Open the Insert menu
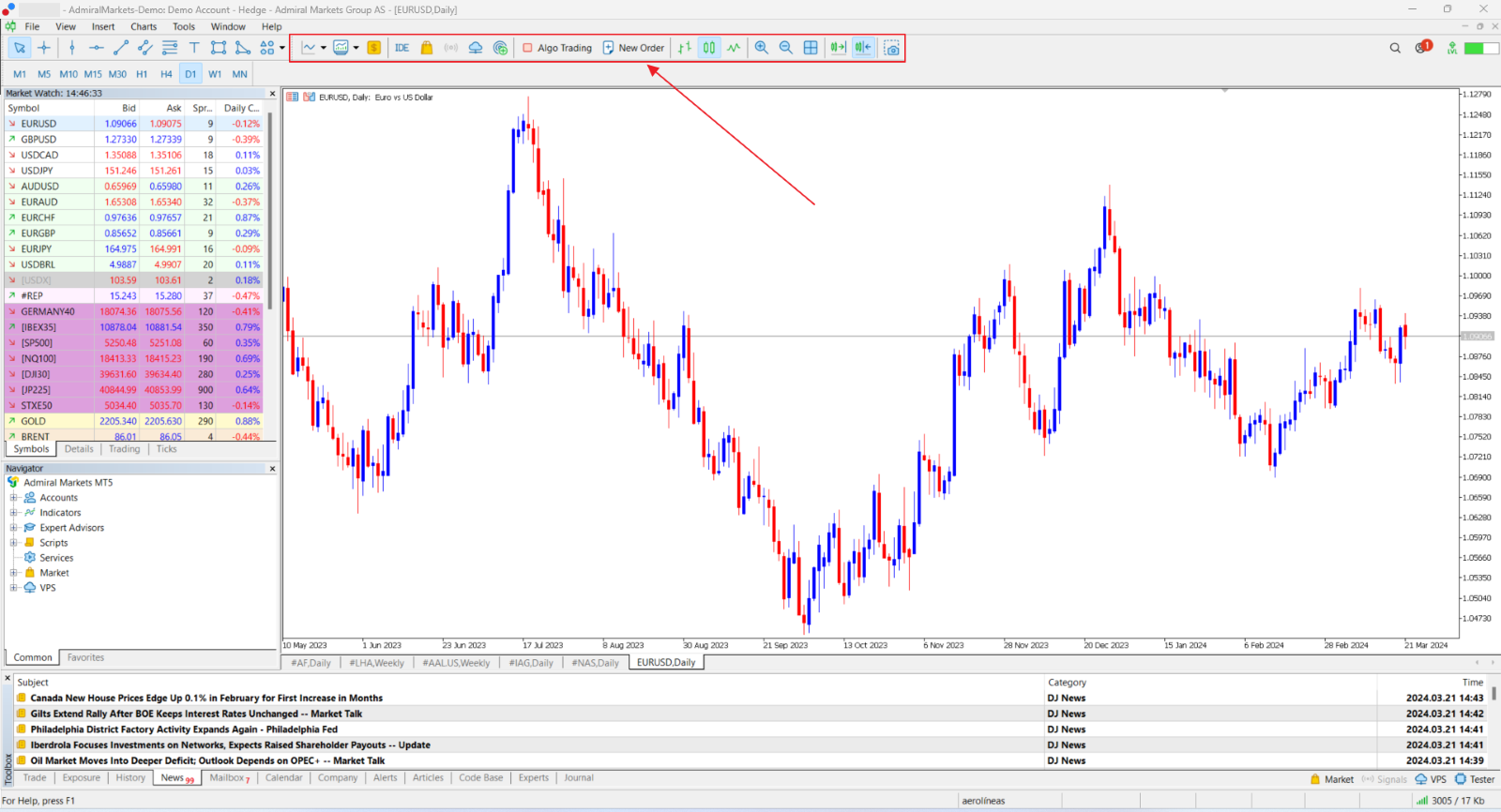The image size is (1501, 812). pyautogui.click(x=103, y=26)
